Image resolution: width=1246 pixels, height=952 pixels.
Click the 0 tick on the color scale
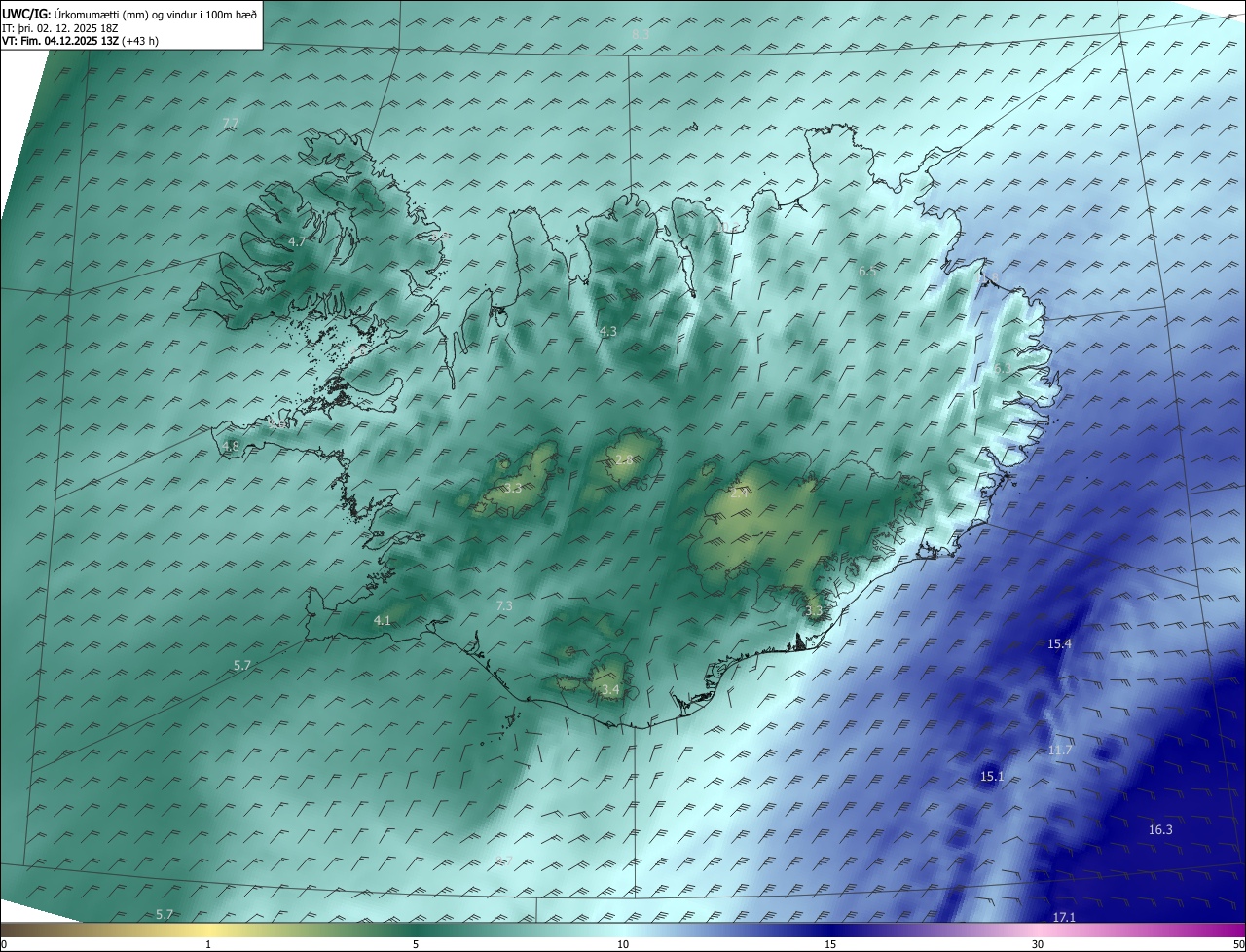[4, 945]
